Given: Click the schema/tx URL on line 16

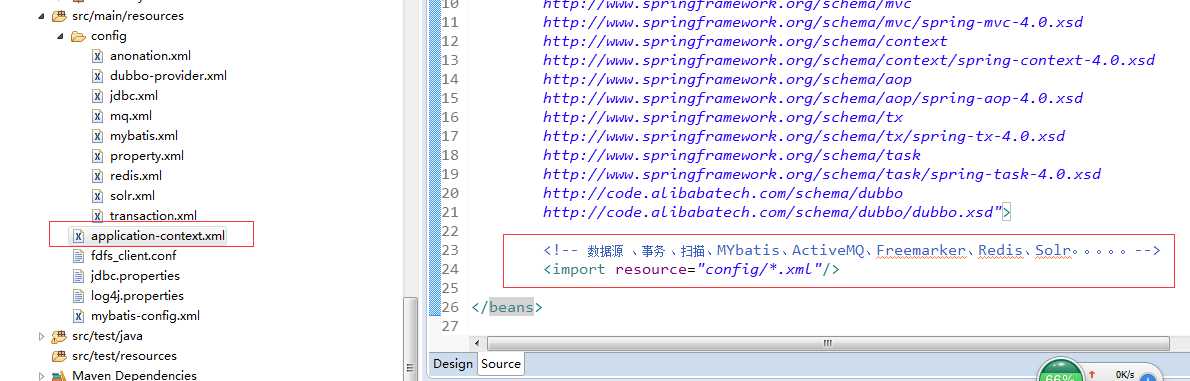Looking at the screenshot, I should pyautogui.click(x=722, y=117).
